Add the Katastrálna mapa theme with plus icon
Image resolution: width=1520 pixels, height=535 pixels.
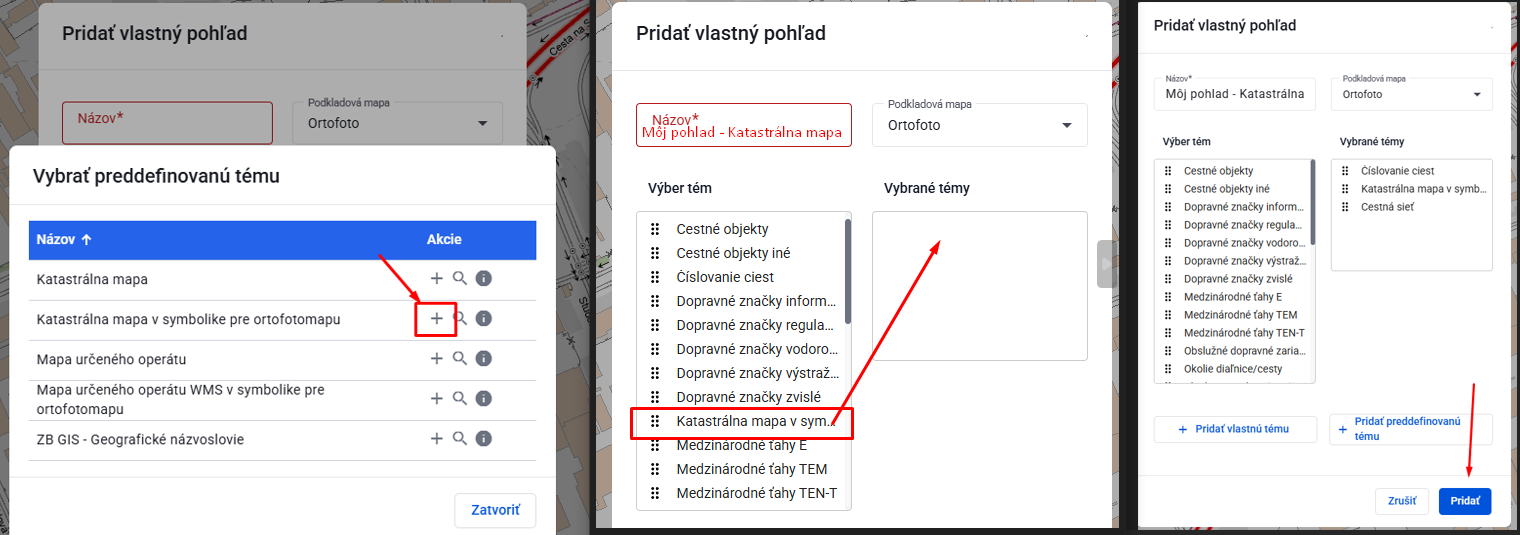(436, 279)
